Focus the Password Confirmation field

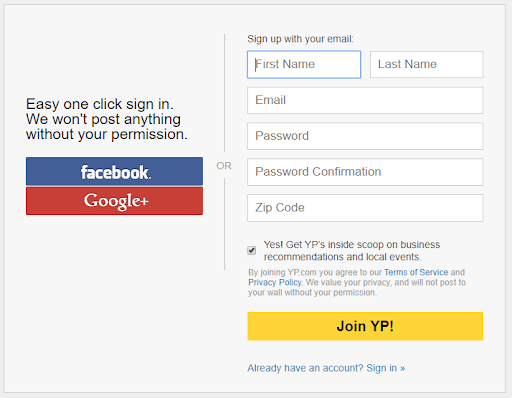click(x=365, y=172)
